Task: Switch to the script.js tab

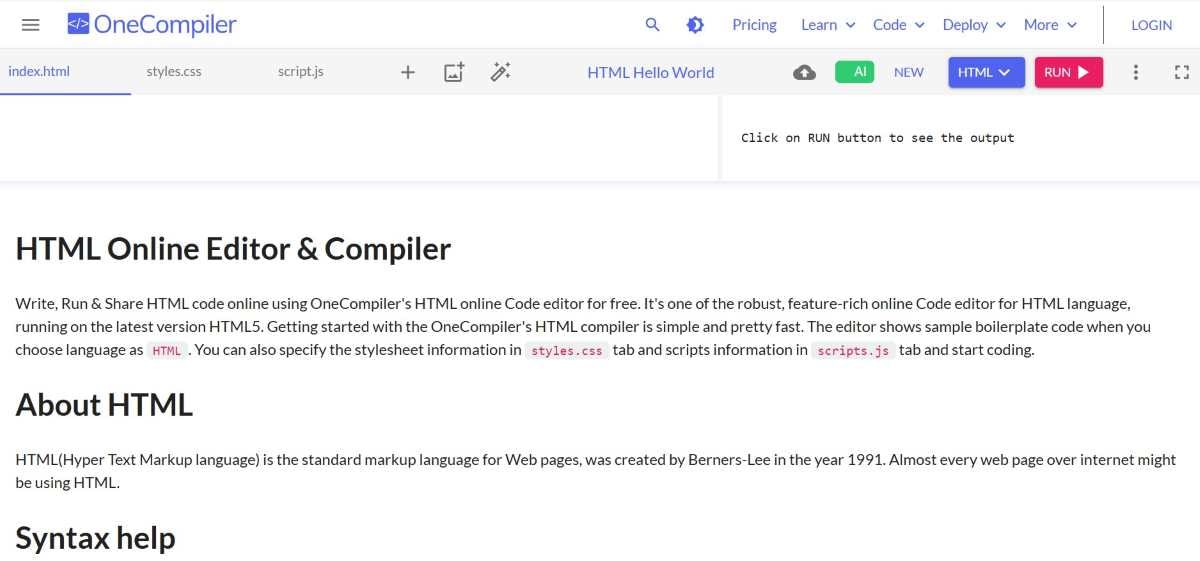Action: pyautogui.click(x=300, y=72)
